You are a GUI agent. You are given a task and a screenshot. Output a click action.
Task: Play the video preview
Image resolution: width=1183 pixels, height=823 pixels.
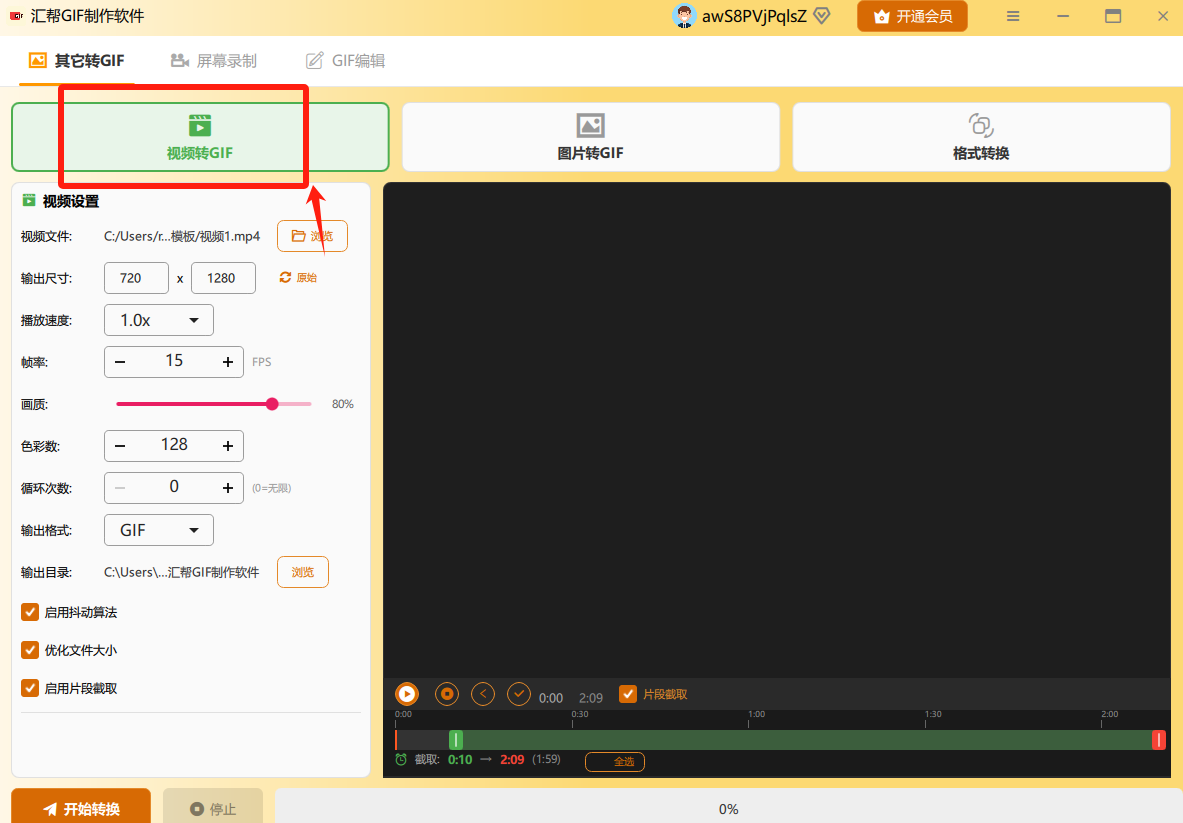407,694
